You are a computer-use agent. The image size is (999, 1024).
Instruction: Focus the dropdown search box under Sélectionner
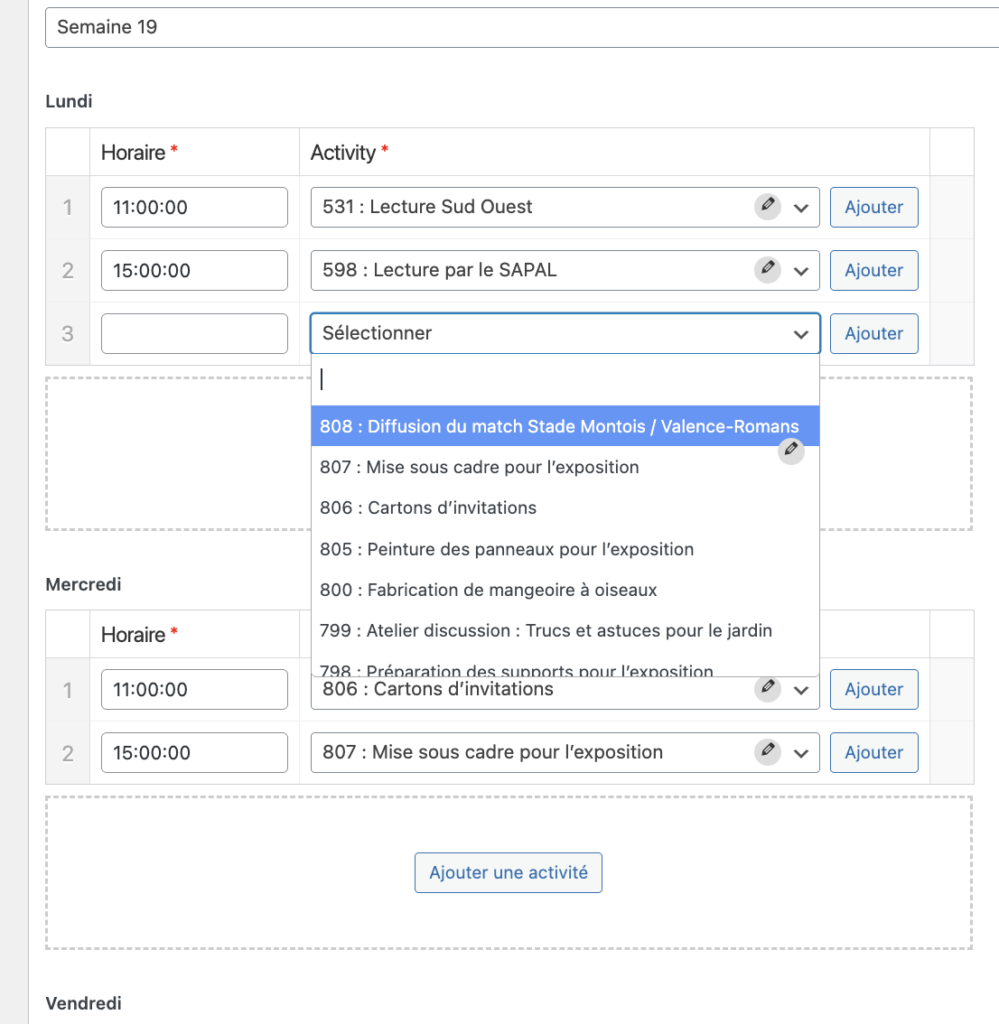point(565,379)
